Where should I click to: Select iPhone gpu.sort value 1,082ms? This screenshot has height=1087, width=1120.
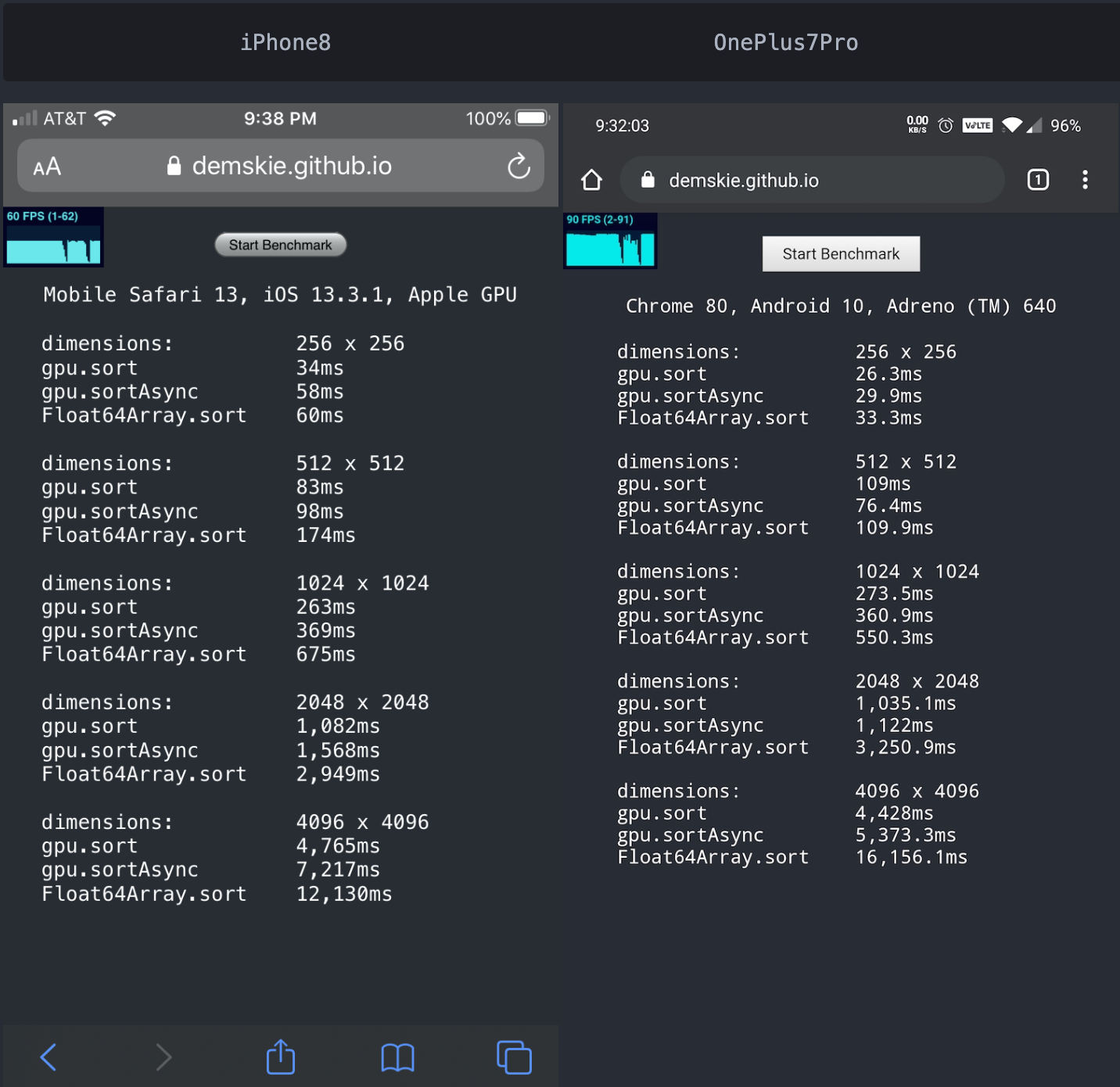pos(338,726)
